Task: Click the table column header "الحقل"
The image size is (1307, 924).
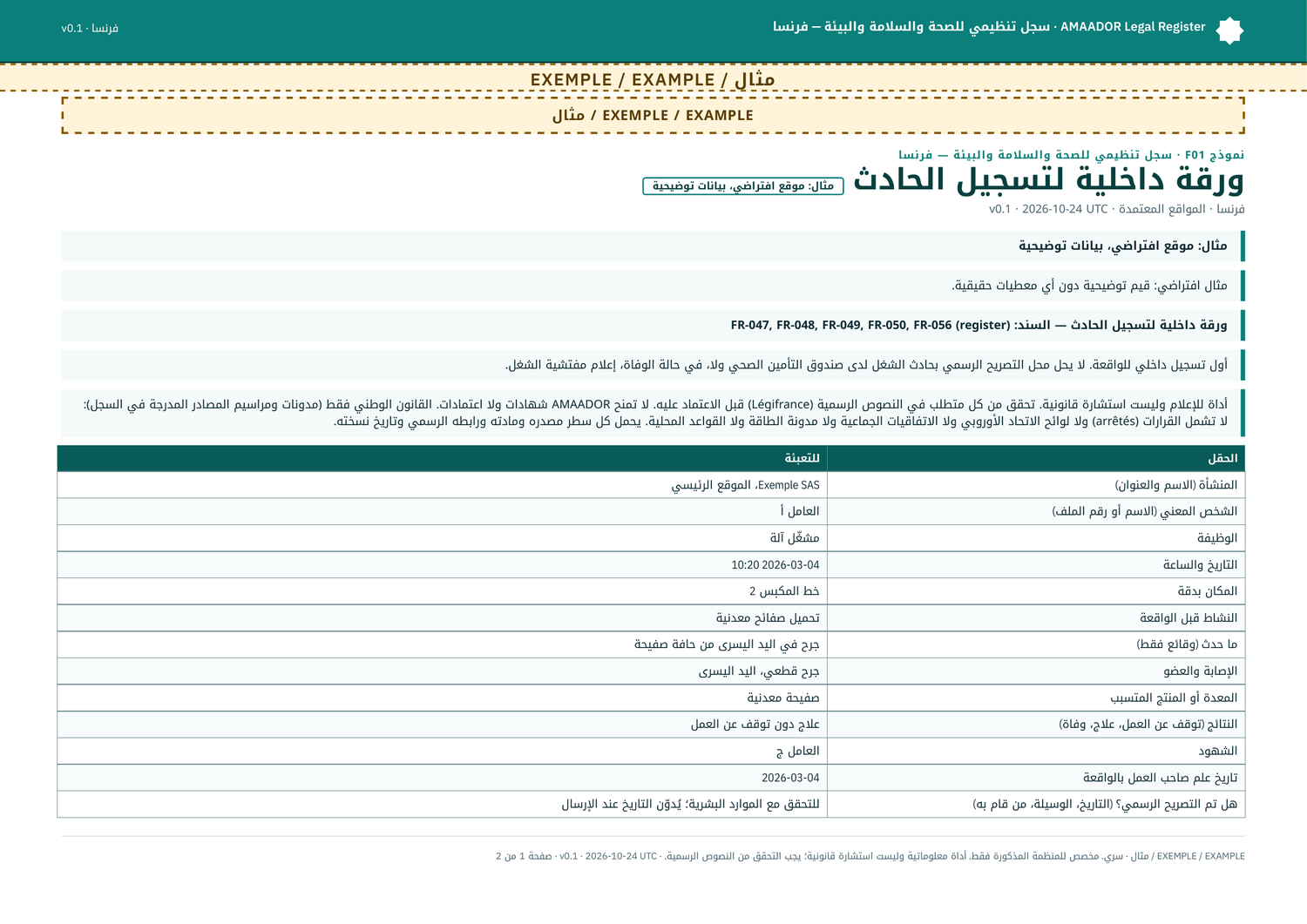Action: tap(1222, 458)
